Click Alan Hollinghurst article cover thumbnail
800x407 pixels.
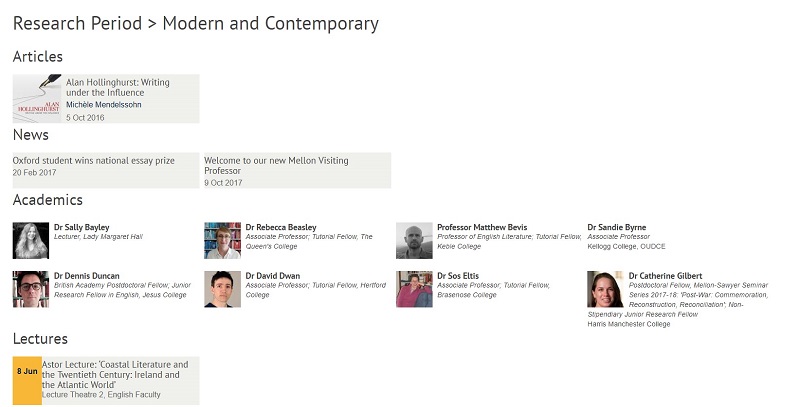click(37, 98)
